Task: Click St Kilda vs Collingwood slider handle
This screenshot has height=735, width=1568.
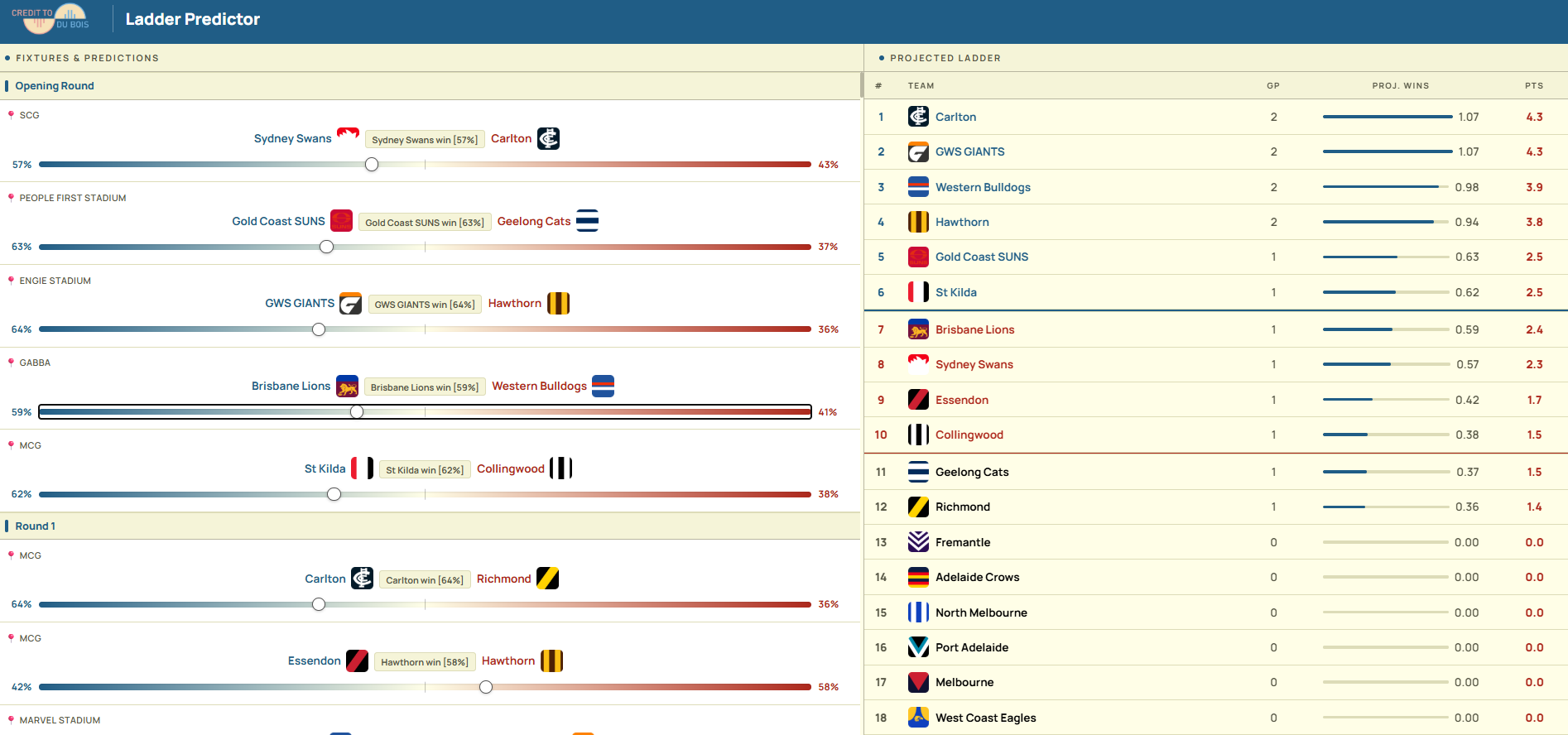Action: click(334, 494)
